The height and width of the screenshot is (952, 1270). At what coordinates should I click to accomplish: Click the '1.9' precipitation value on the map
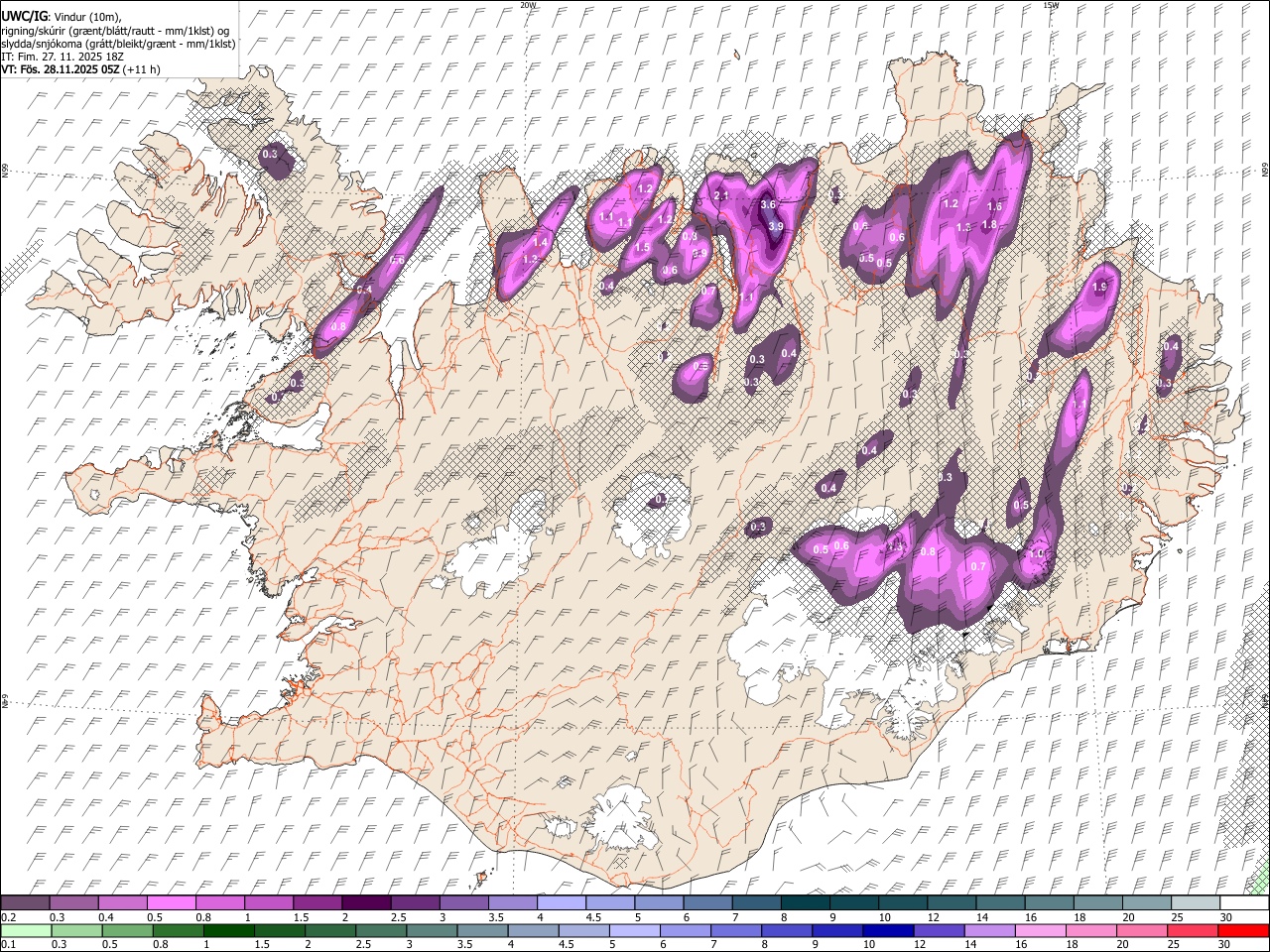pos(1099,287)
